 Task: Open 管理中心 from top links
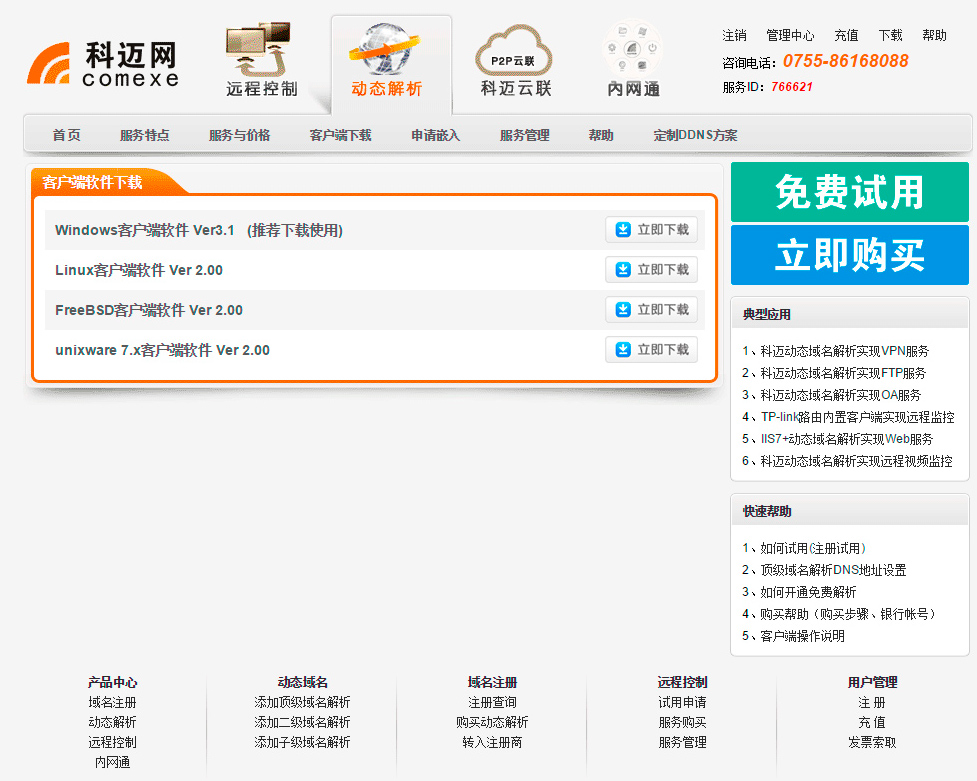coord(790,36)
